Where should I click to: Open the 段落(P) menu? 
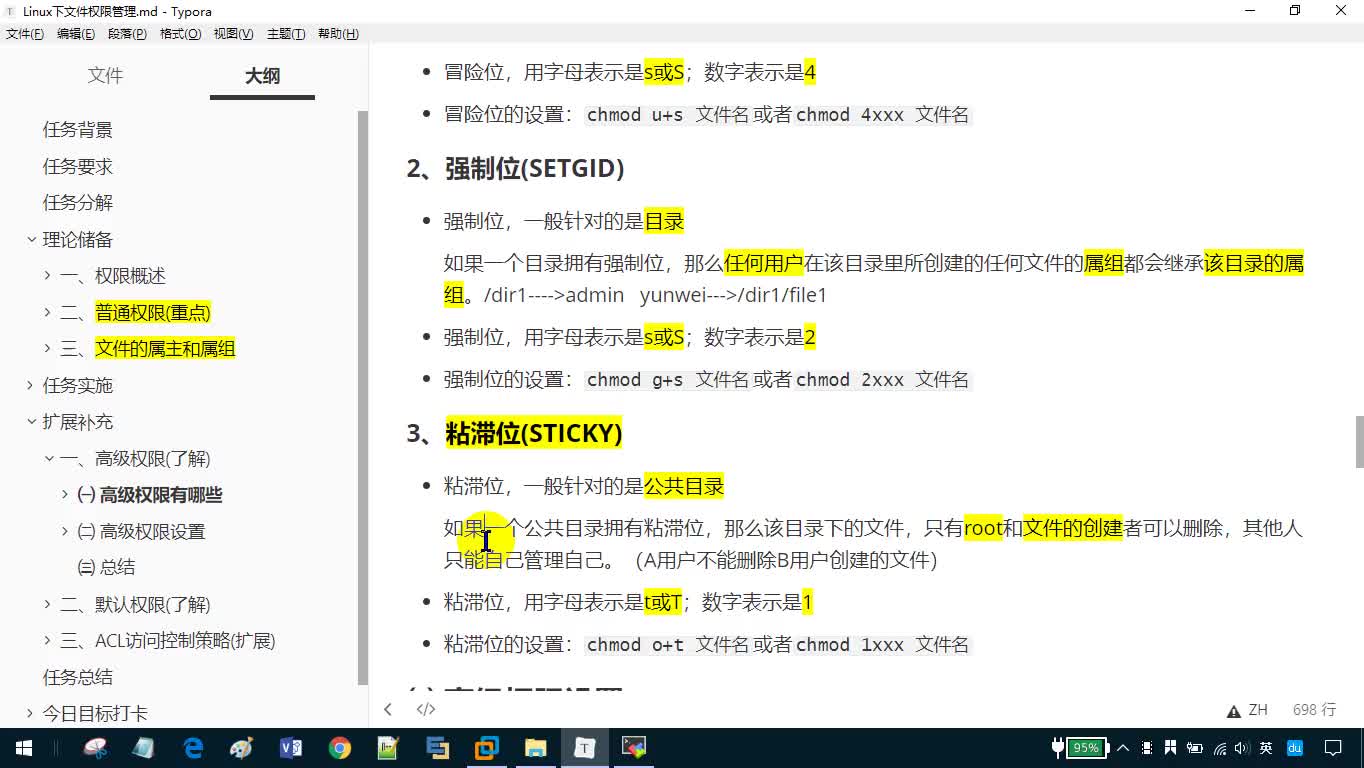(x=127, y=34)
